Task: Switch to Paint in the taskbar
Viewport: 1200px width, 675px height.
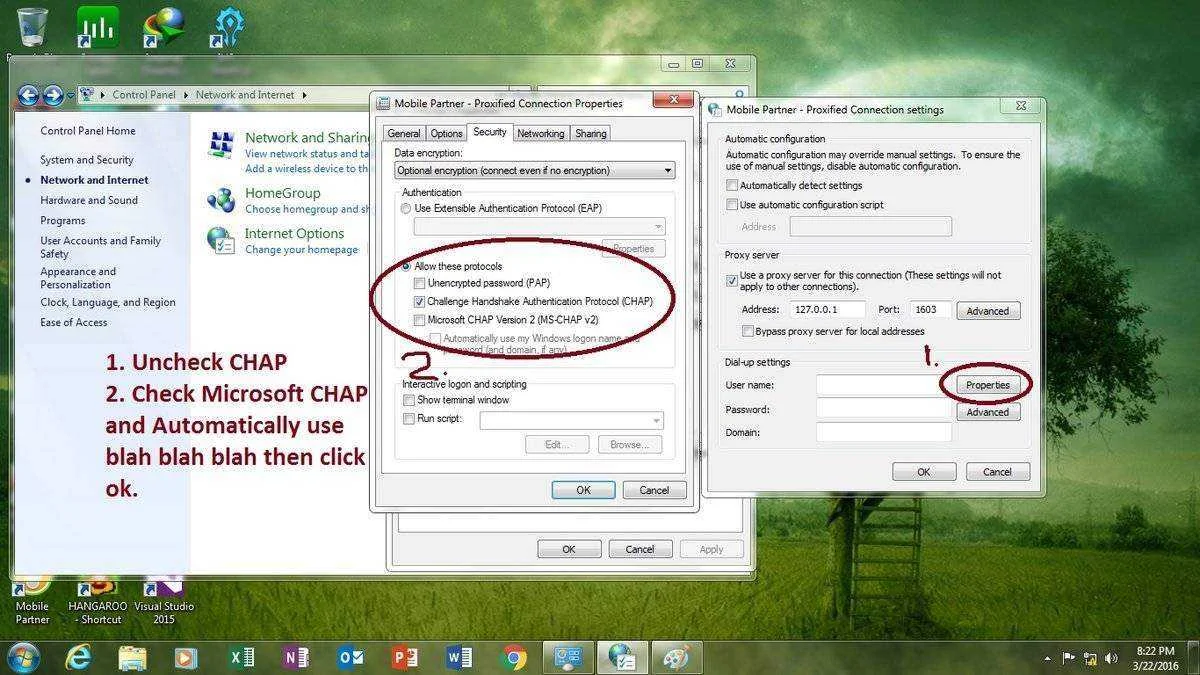Action: (x=677, y=657)
